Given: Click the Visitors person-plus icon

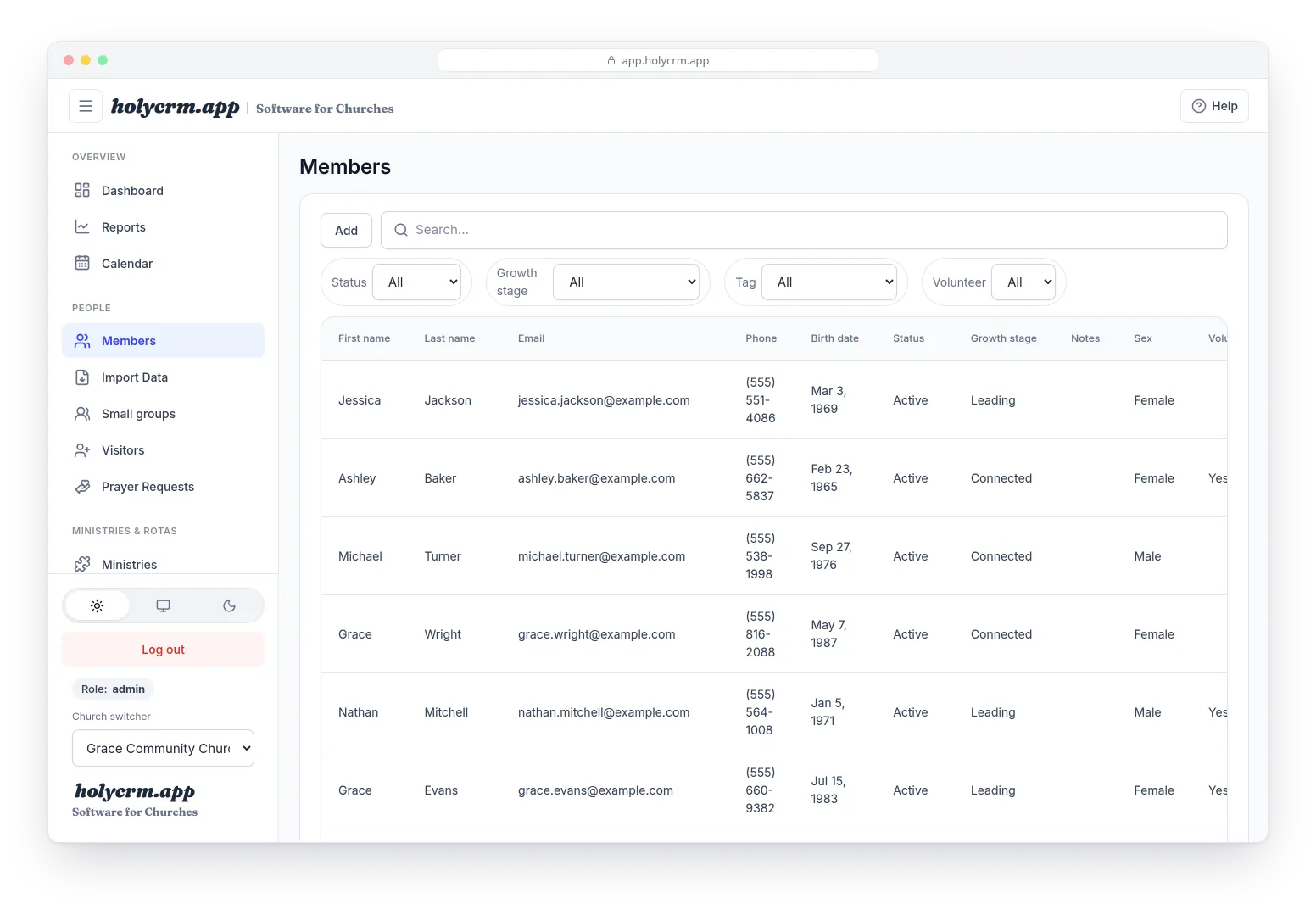Looking at the screenshot, I should click(x=82, y=449).
